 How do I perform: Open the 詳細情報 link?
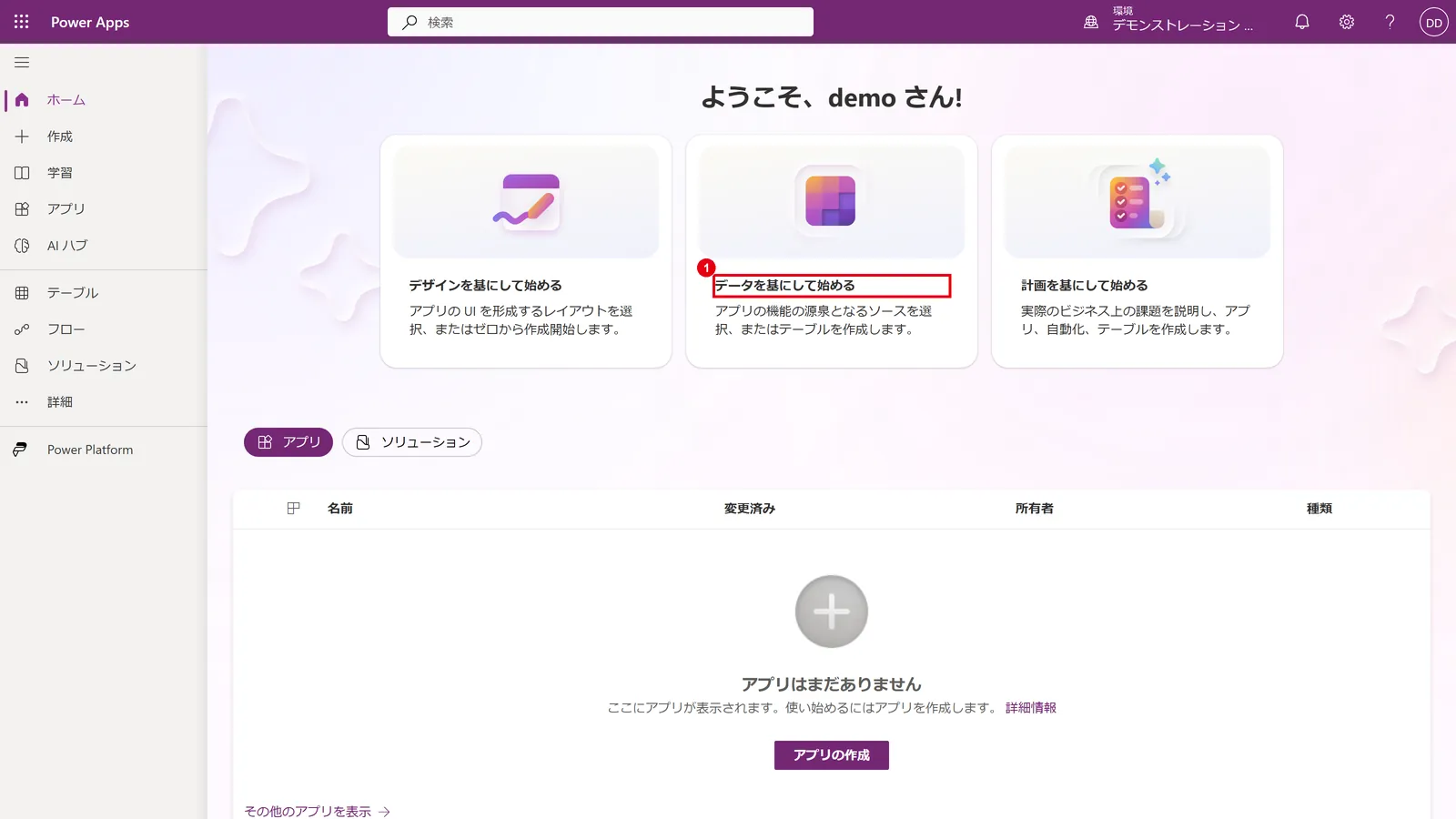pyautogui.click(x=1031, y=708)
